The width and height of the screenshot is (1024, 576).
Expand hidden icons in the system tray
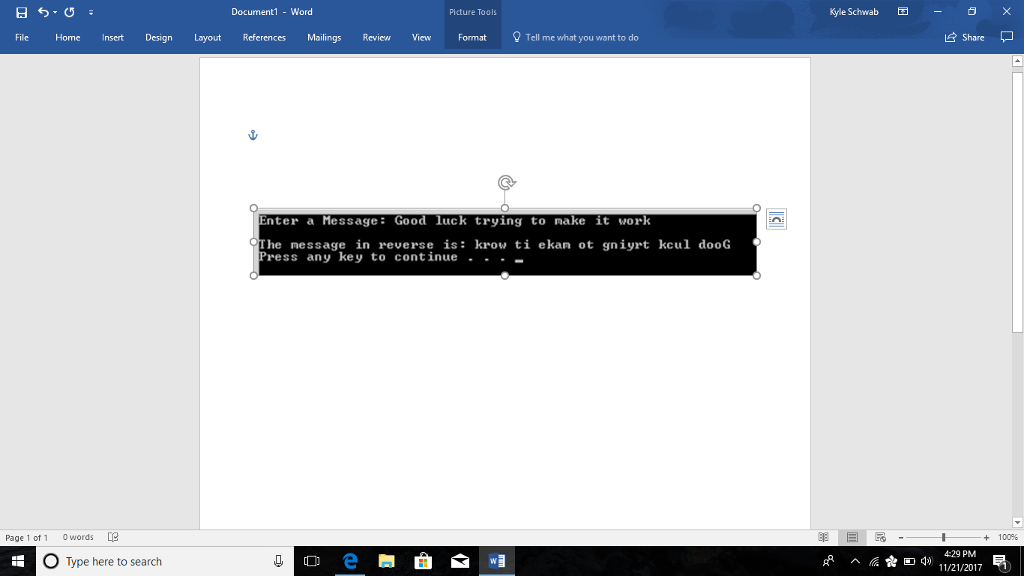[x=855, y=563]
